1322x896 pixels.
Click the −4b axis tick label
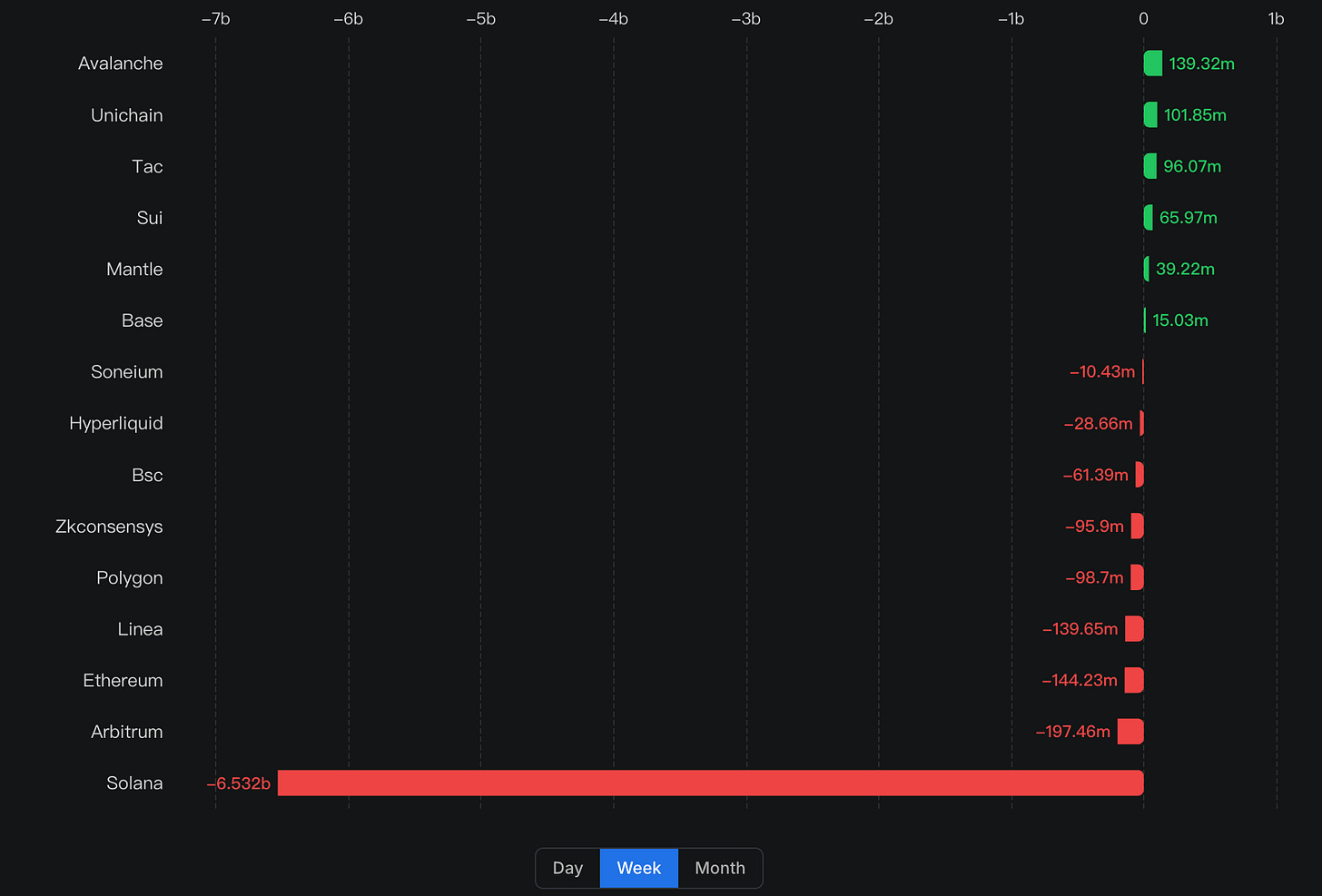click(614, 19)
